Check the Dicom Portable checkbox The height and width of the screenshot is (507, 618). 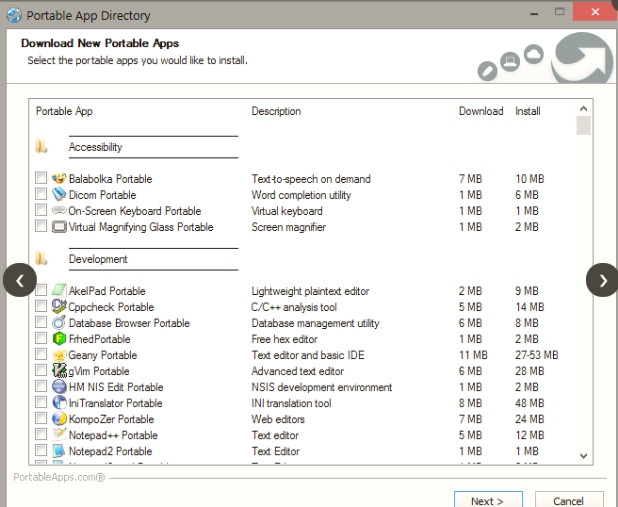pos(41,194)
